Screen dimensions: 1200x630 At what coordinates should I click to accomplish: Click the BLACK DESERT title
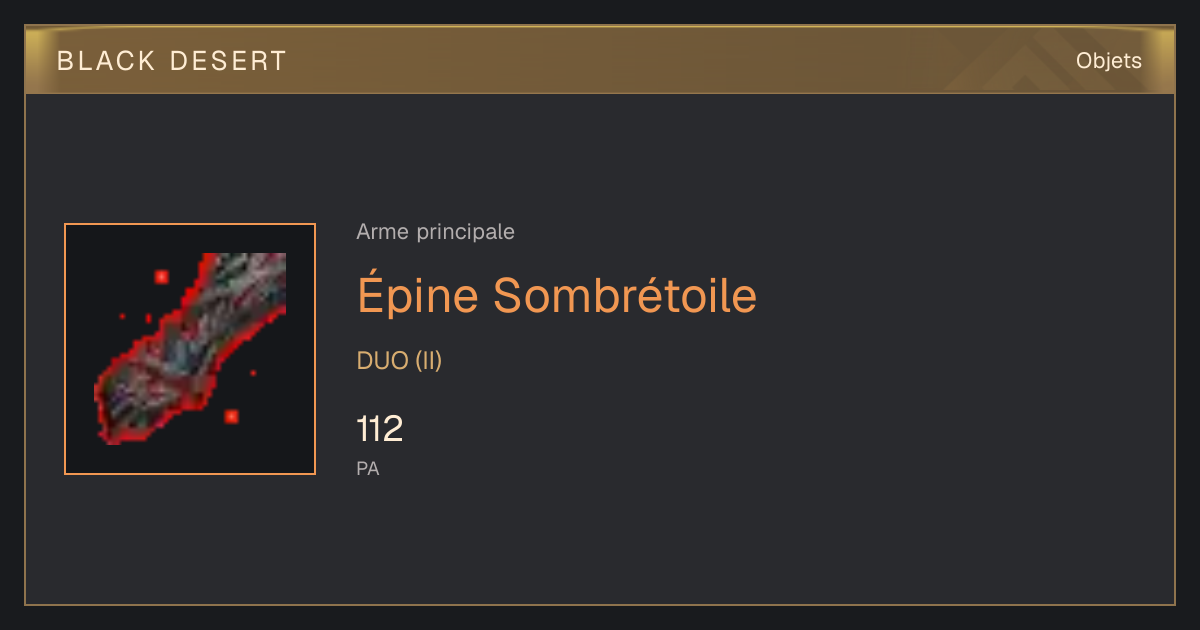coord(172,61)
